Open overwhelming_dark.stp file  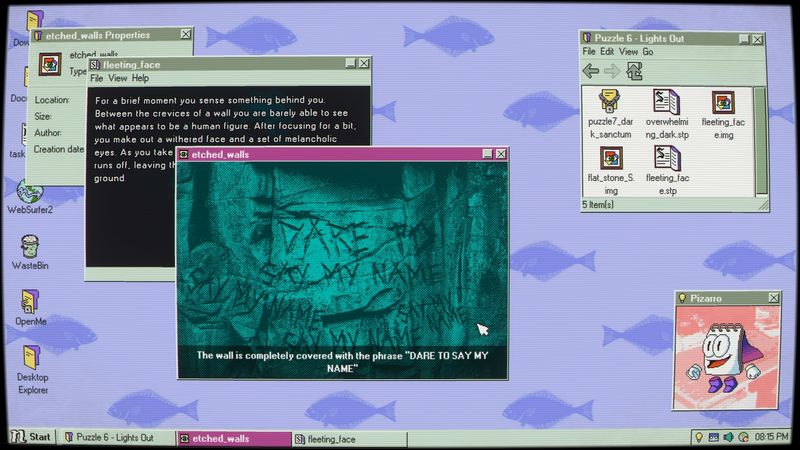click(666, 102)
